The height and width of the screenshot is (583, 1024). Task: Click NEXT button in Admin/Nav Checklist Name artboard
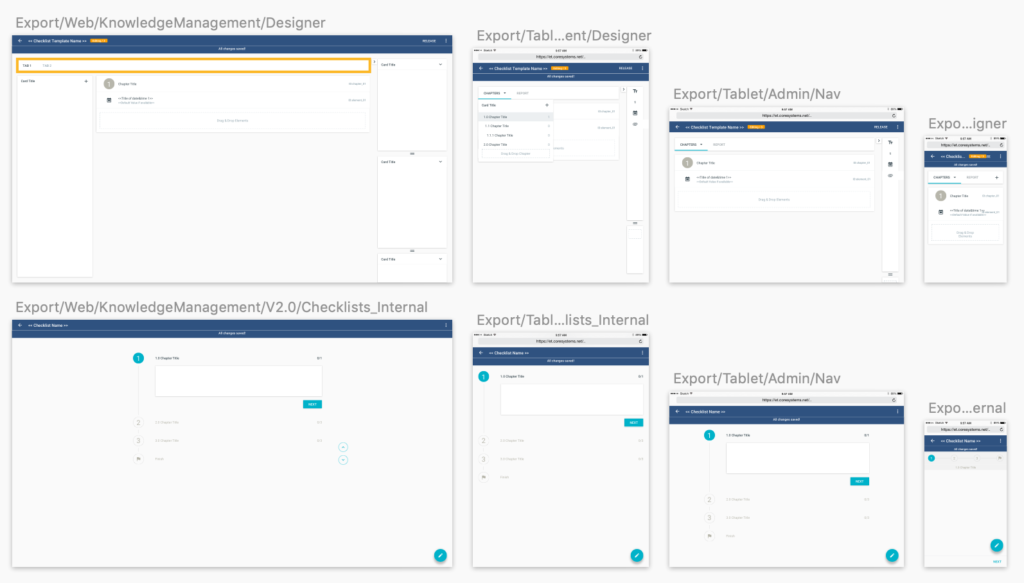click(859, 481)
